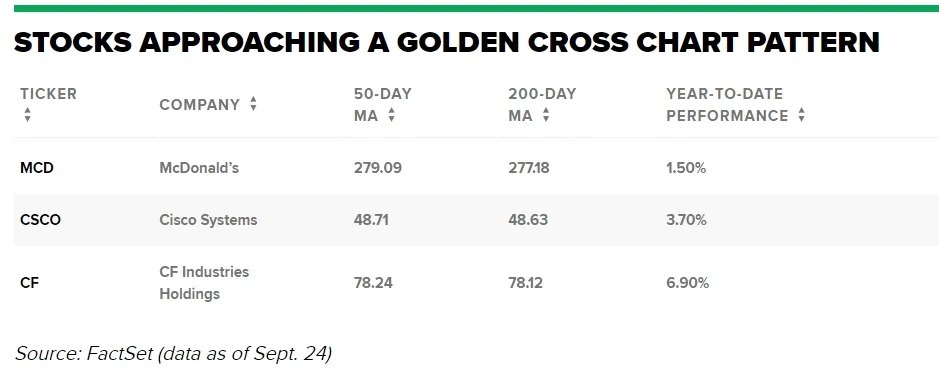Open the CF ticker entry

(x=29, y=283)
